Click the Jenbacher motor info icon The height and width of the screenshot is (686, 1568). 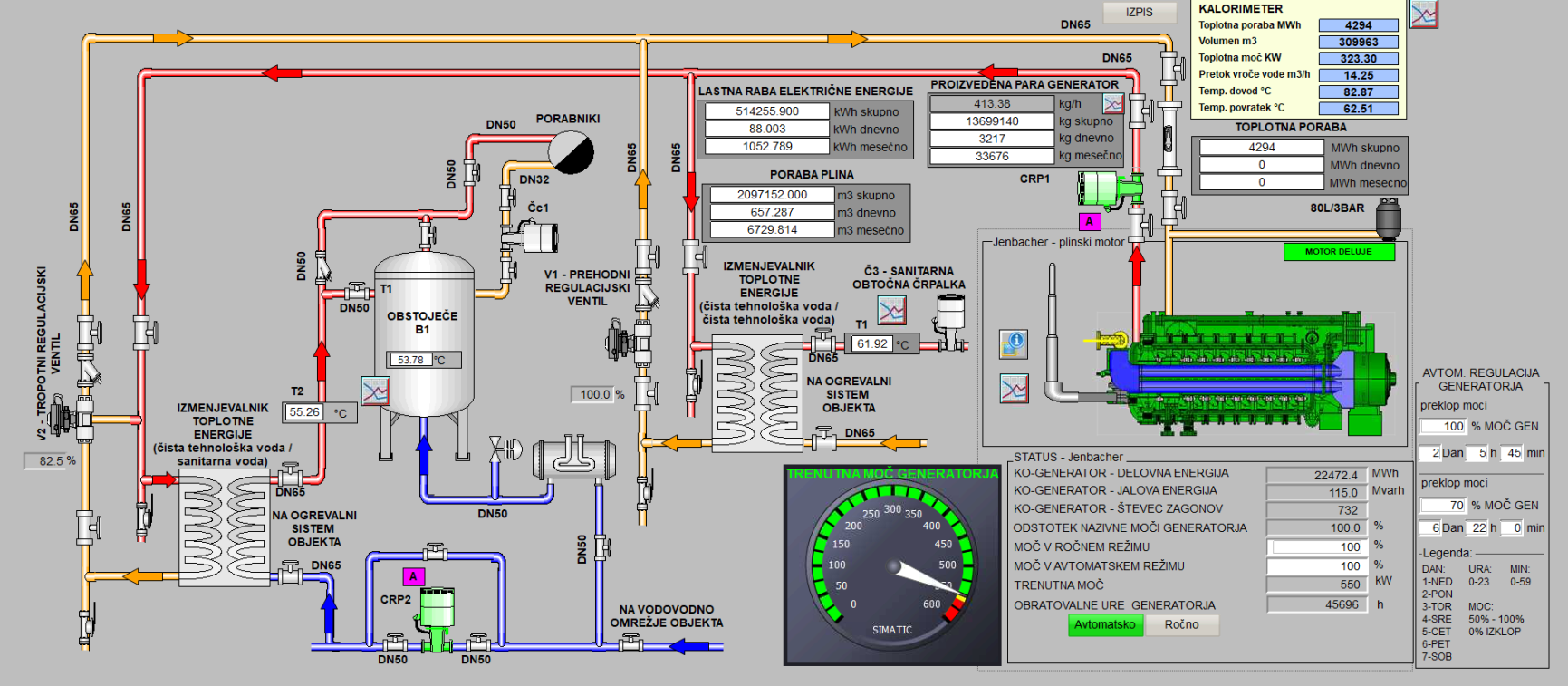point(1014,344)
